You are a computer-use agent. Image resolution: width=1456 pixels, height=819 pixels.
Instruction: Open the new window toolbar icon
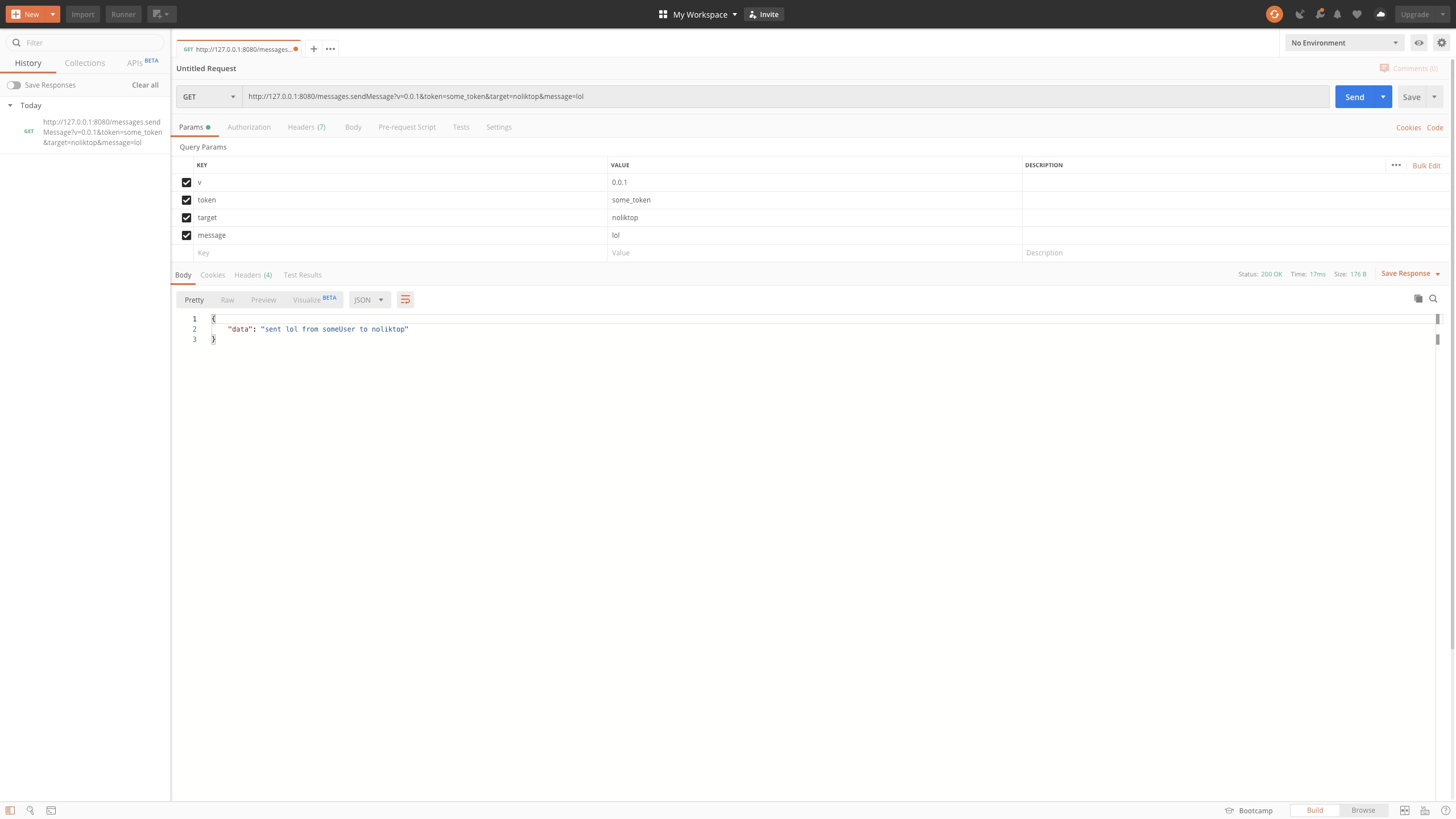tap(162, 14)
